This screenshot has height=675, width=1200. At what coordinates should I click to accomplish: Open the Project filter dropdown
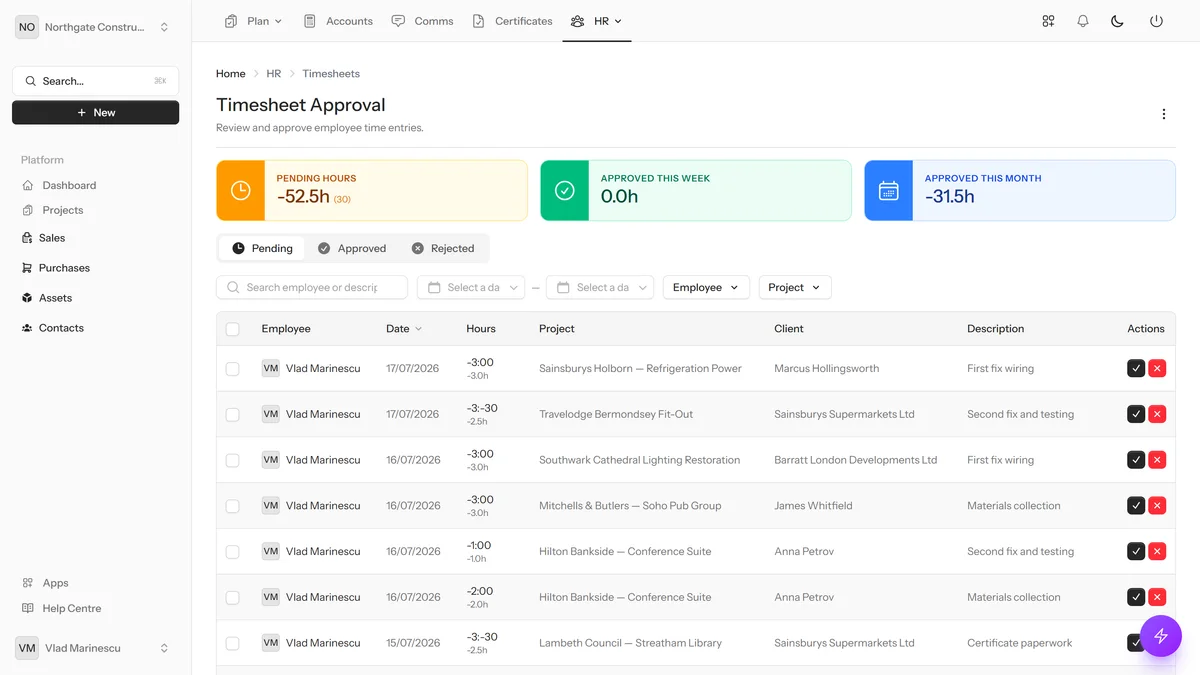(x=795, y=287)
